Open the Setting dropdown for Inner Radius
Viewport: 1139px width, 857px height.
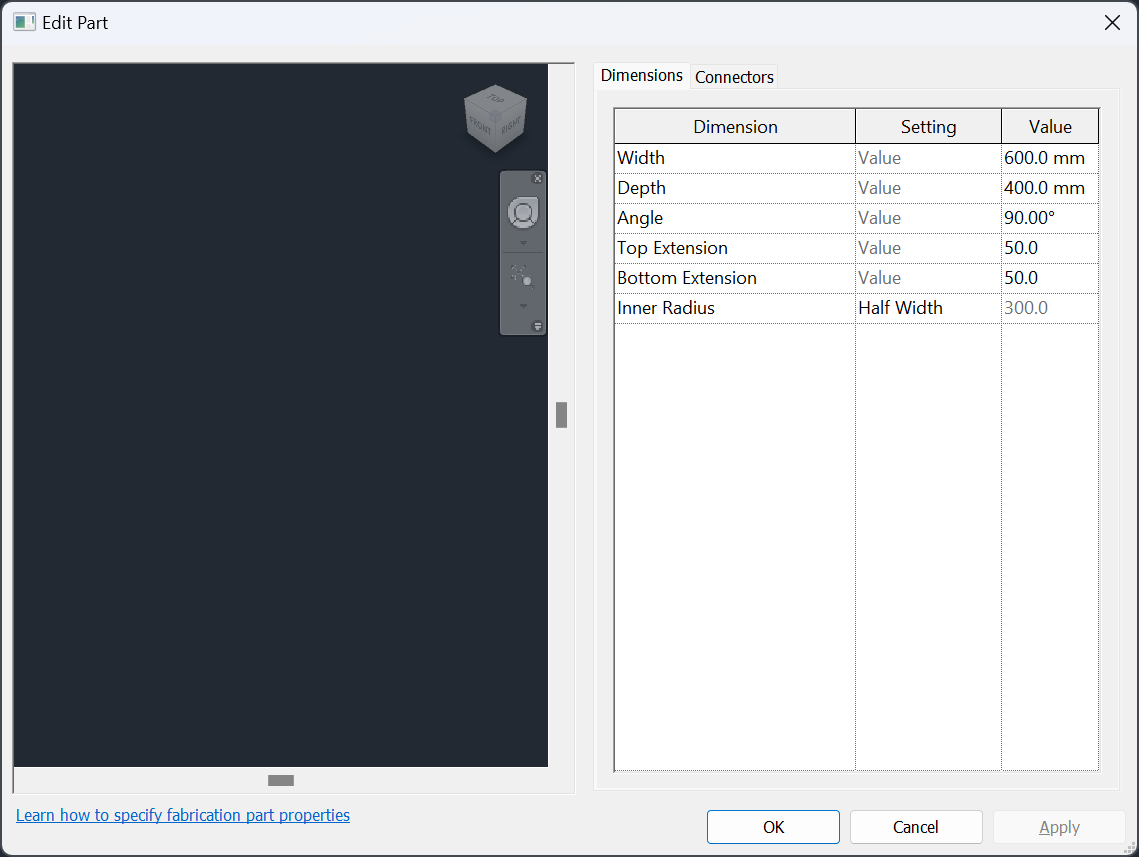(x=927, y=307)
